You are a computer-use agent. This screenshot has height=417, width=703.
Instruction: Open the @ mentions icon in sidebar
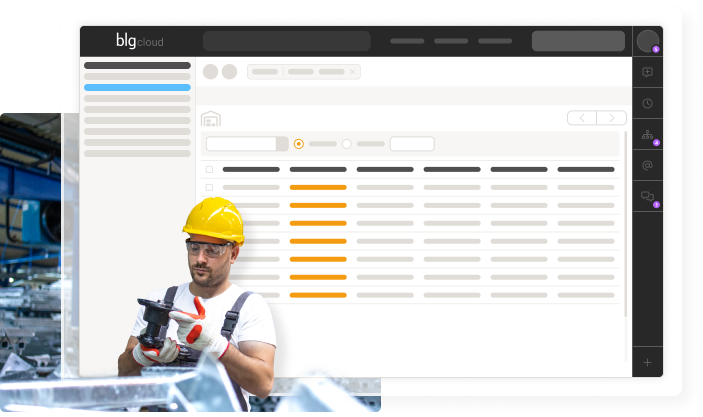coord(647,166)
